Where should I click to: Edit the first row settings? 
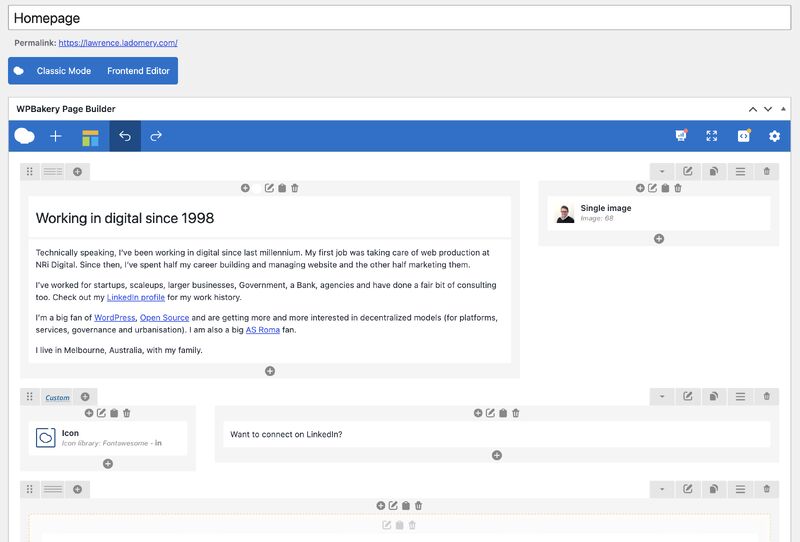pyautogui.click(x=688, y=171)
